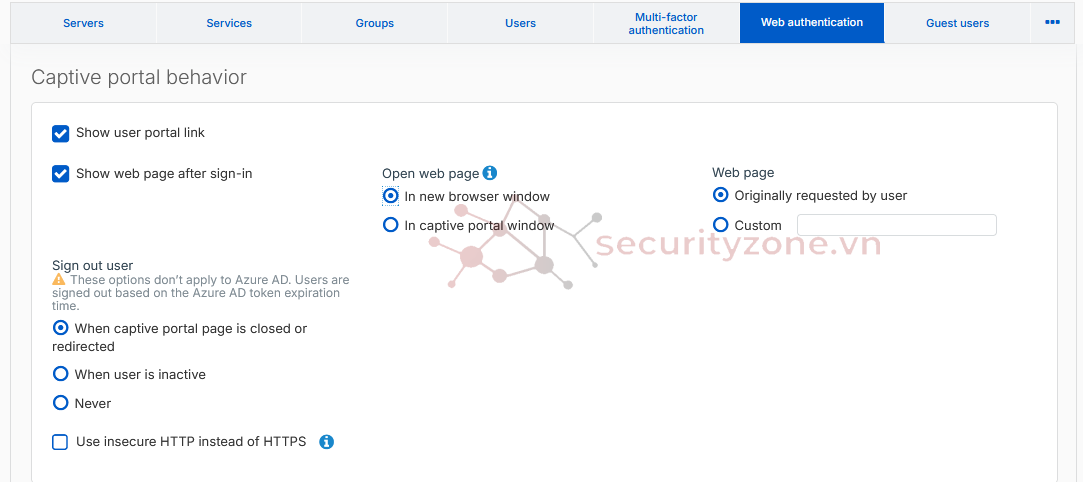Click the Azure AD warning triangle icon
1083x482 pixels.
point(59,280)
